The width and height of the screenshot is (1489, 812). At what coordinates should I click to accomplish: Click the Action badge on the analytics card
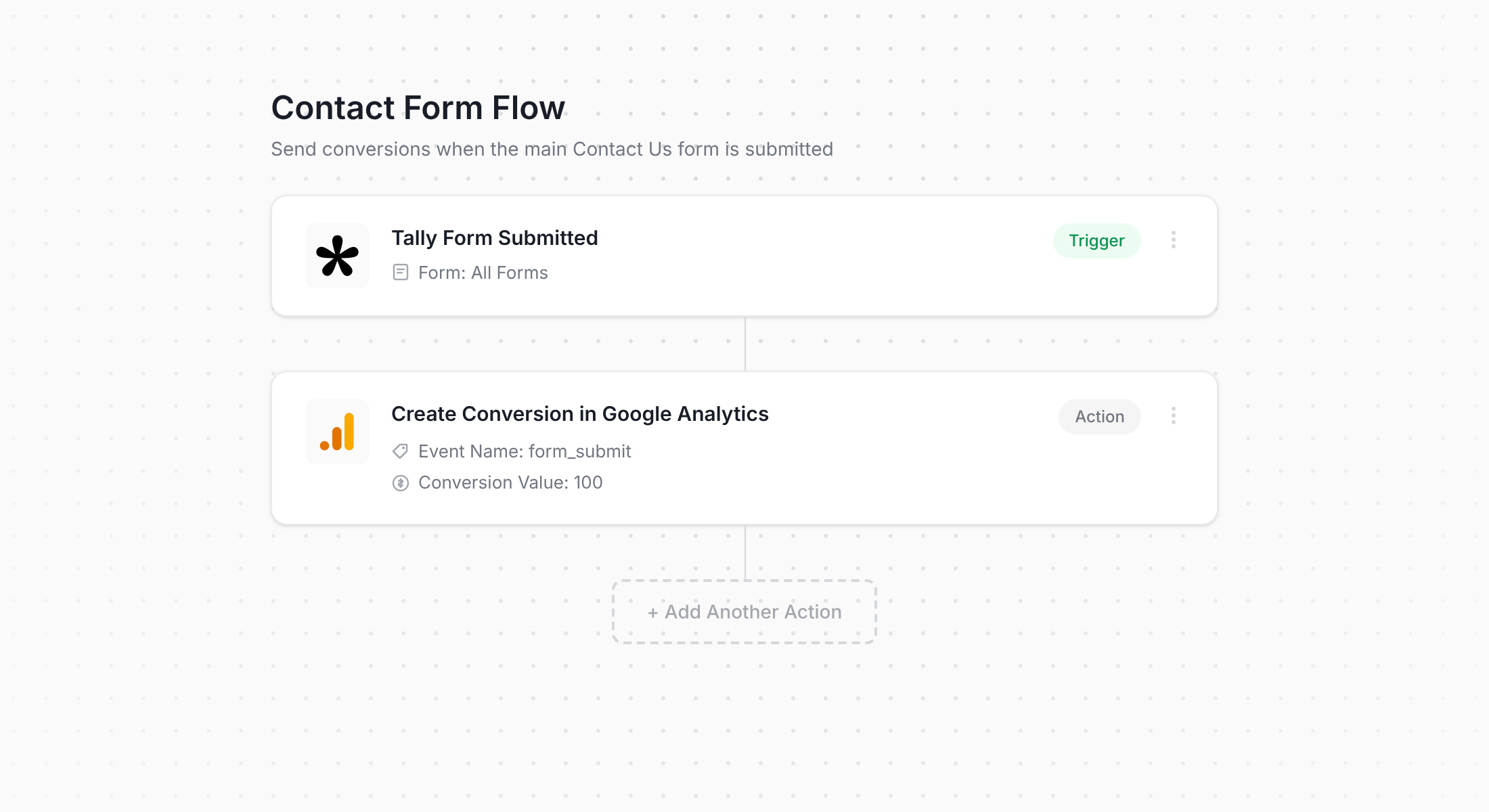click(x=1098, y=416)
